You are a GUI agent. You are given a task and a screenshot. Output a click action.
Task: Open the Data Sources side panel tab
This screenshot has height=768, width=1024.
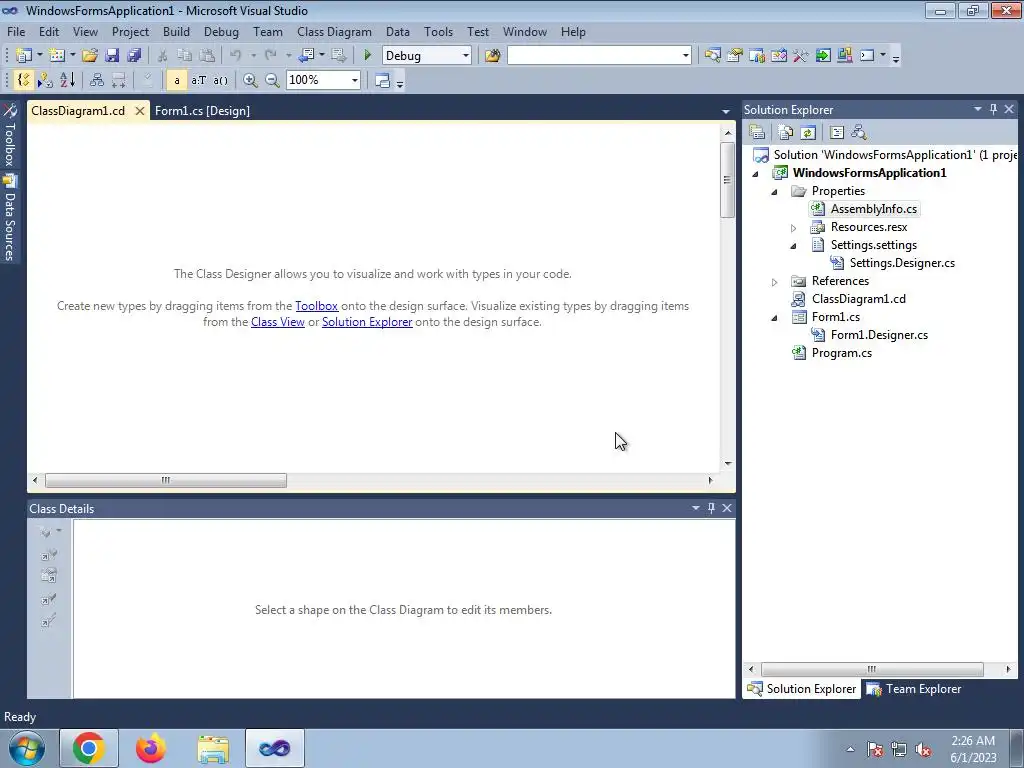[10, 219]
